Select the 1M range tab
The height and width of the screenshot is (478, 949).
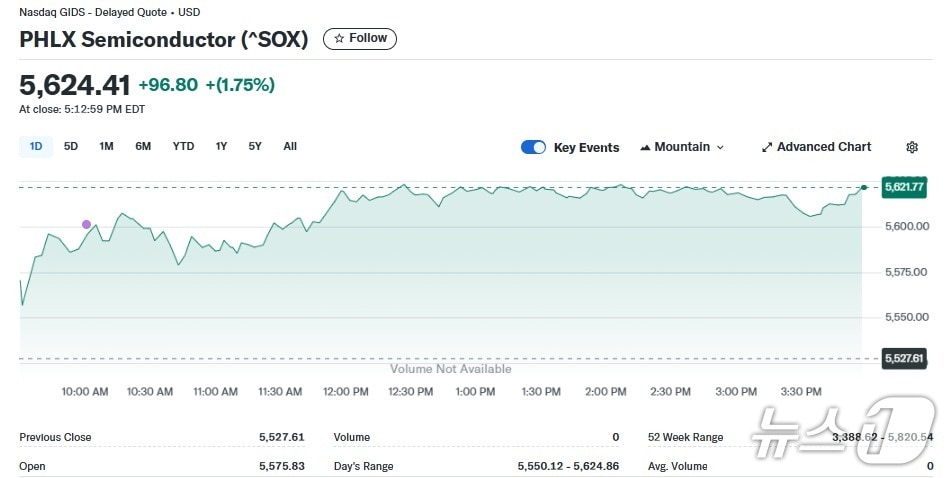click(106, 146)
